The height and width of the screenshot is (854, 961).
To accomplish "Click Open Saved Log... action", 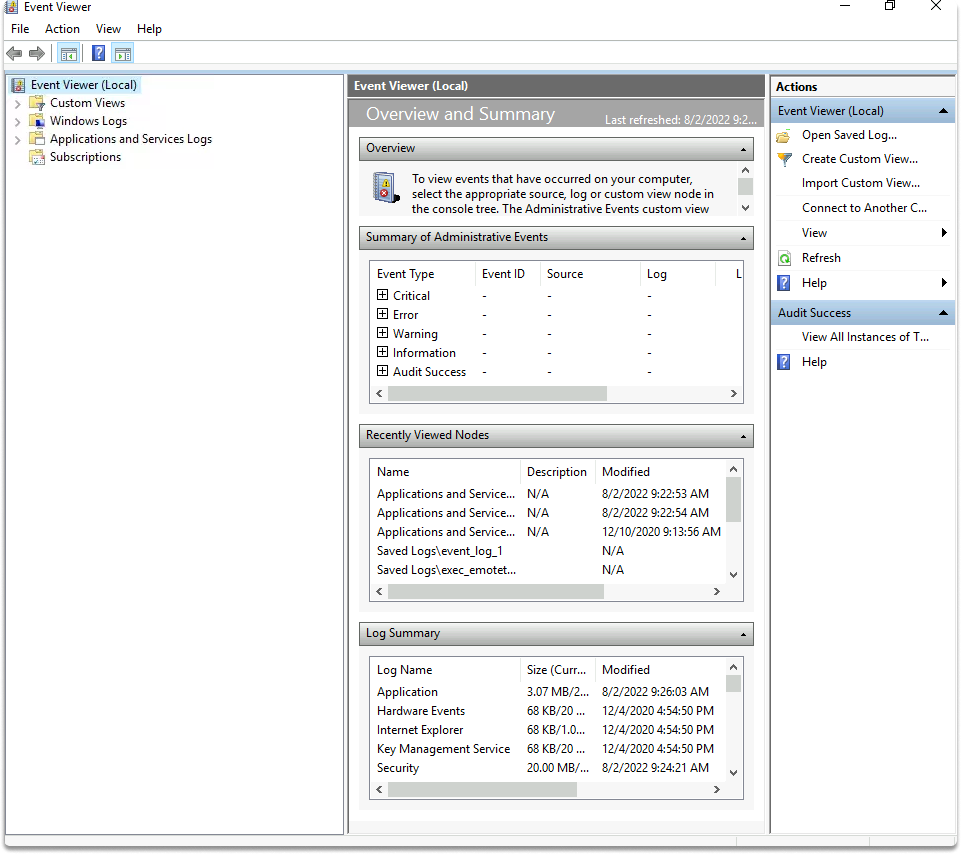I will tap(849, 135).
